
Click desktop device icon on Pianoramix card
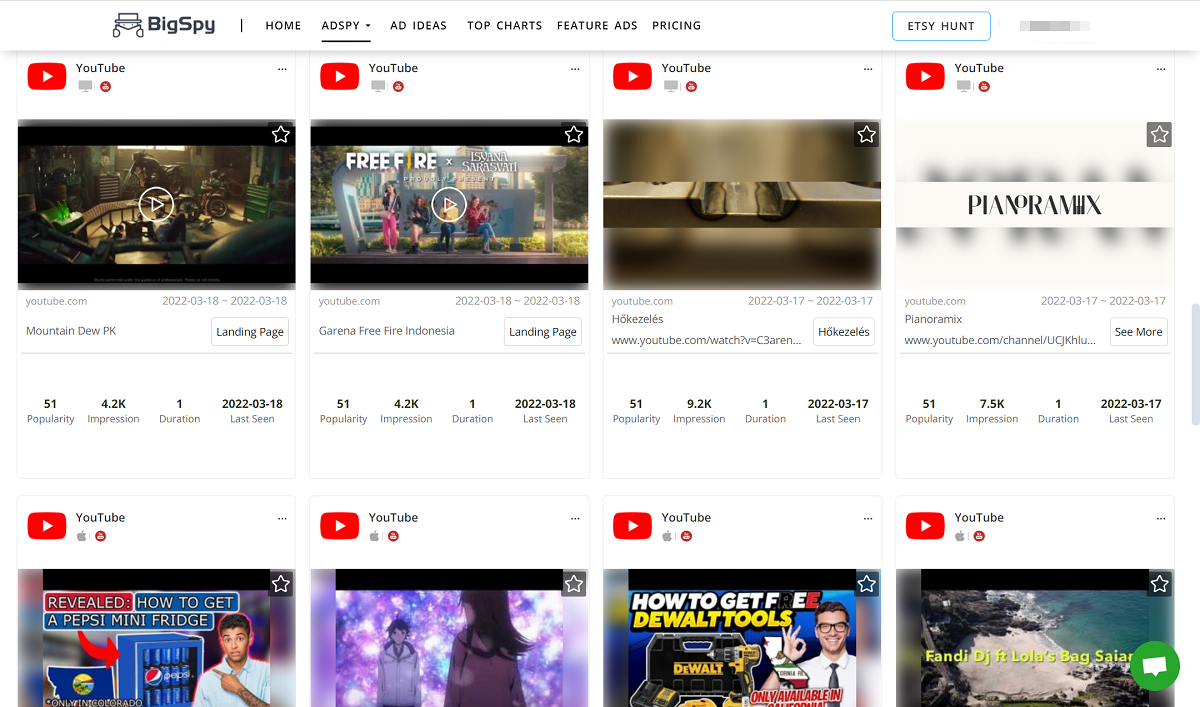click(963, 87)
